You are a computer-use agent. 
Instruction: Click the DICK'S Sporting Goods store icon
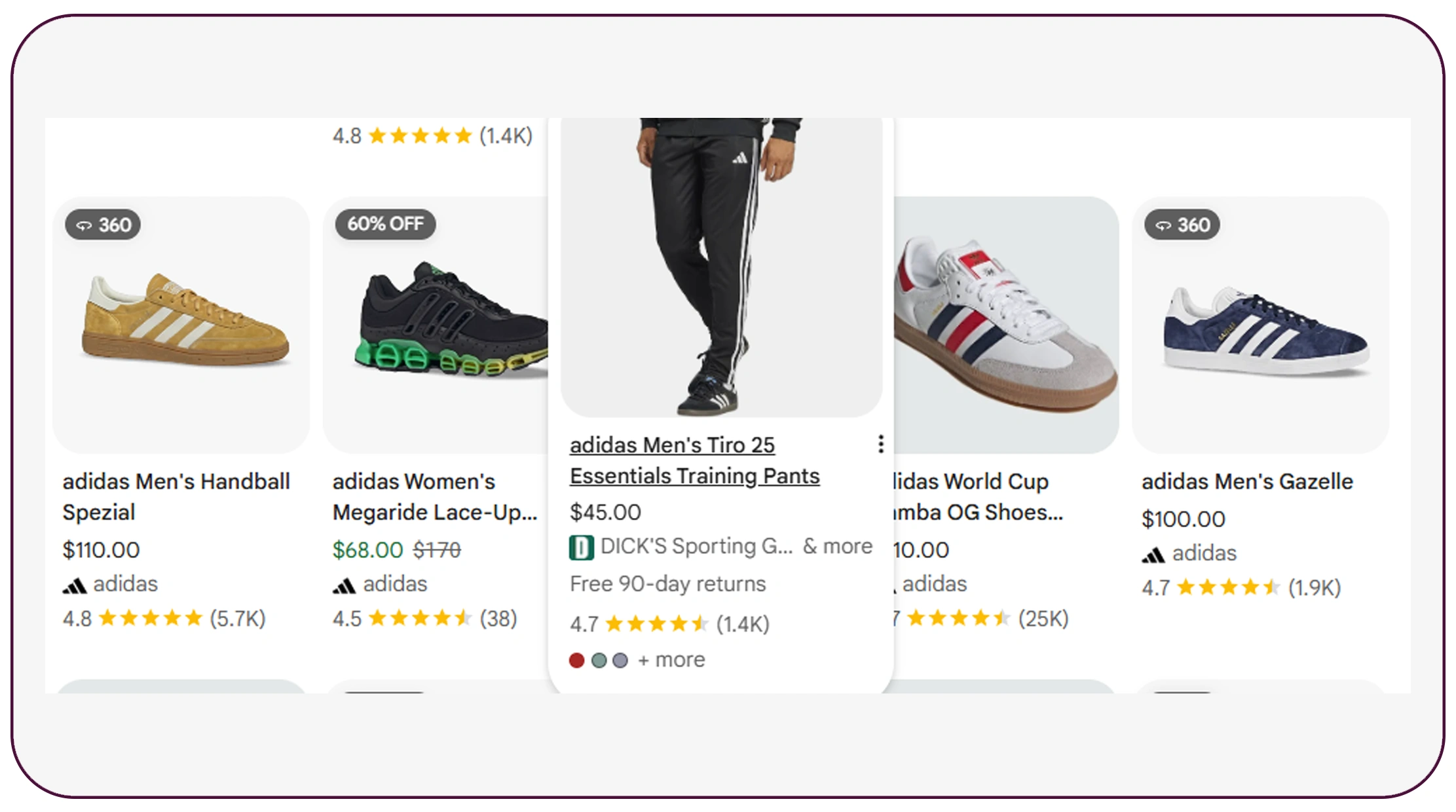pos(581,547)
